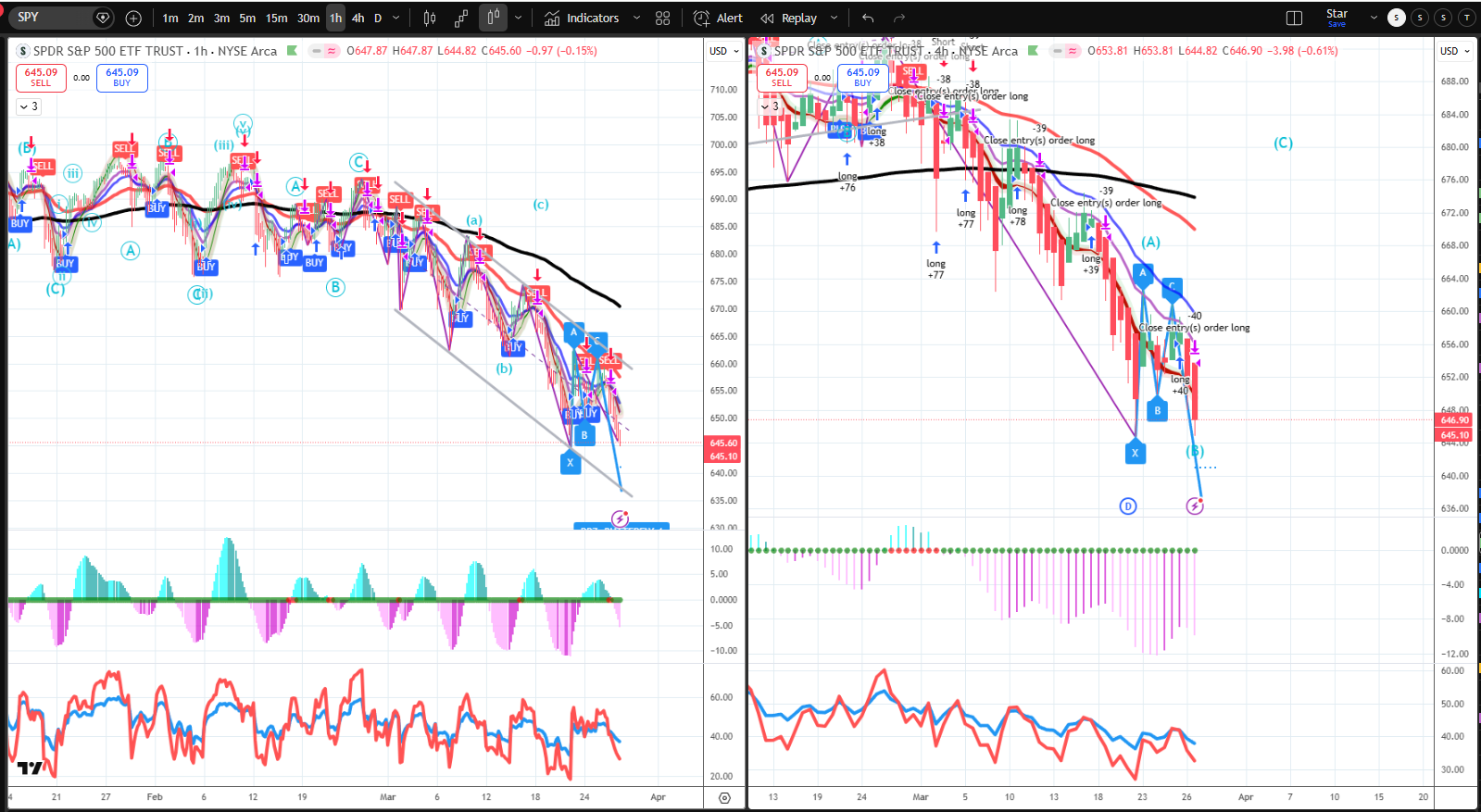
Task: Open the TradingView logo on 1h chart
Action: coord(31,768)
